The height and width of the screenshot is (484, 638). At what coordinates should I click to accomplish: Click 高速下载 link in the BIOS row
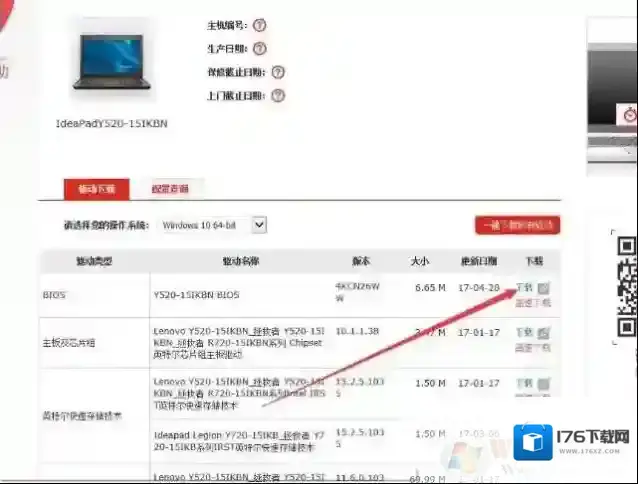tap(533, 303)
